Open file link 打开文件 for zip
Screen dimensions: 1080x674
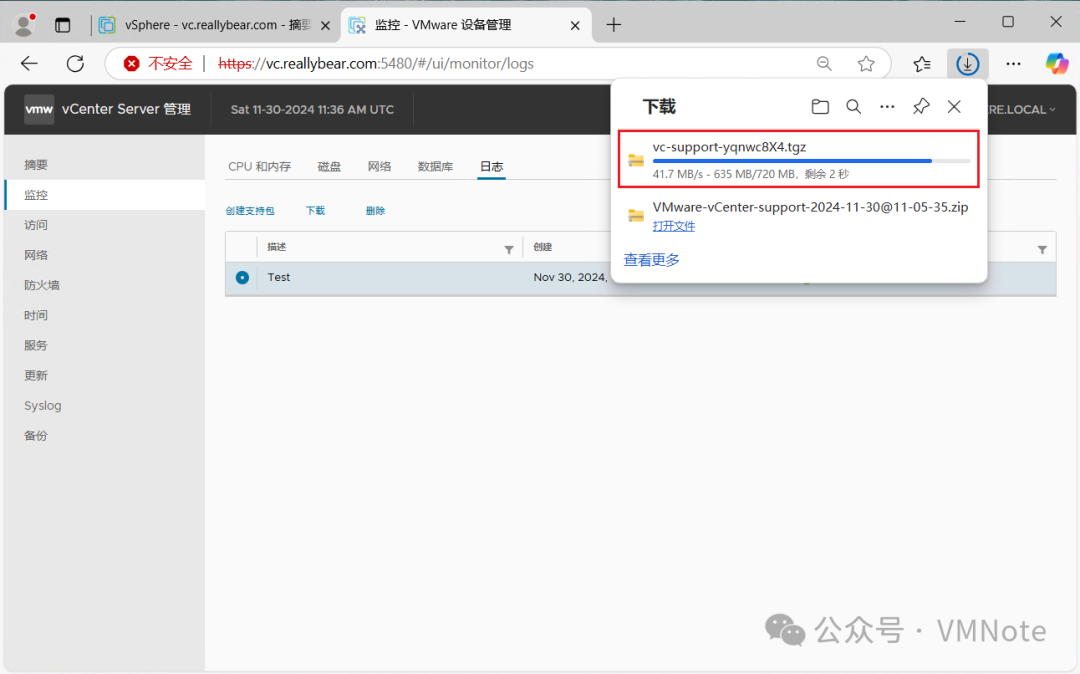coord(674,227)
